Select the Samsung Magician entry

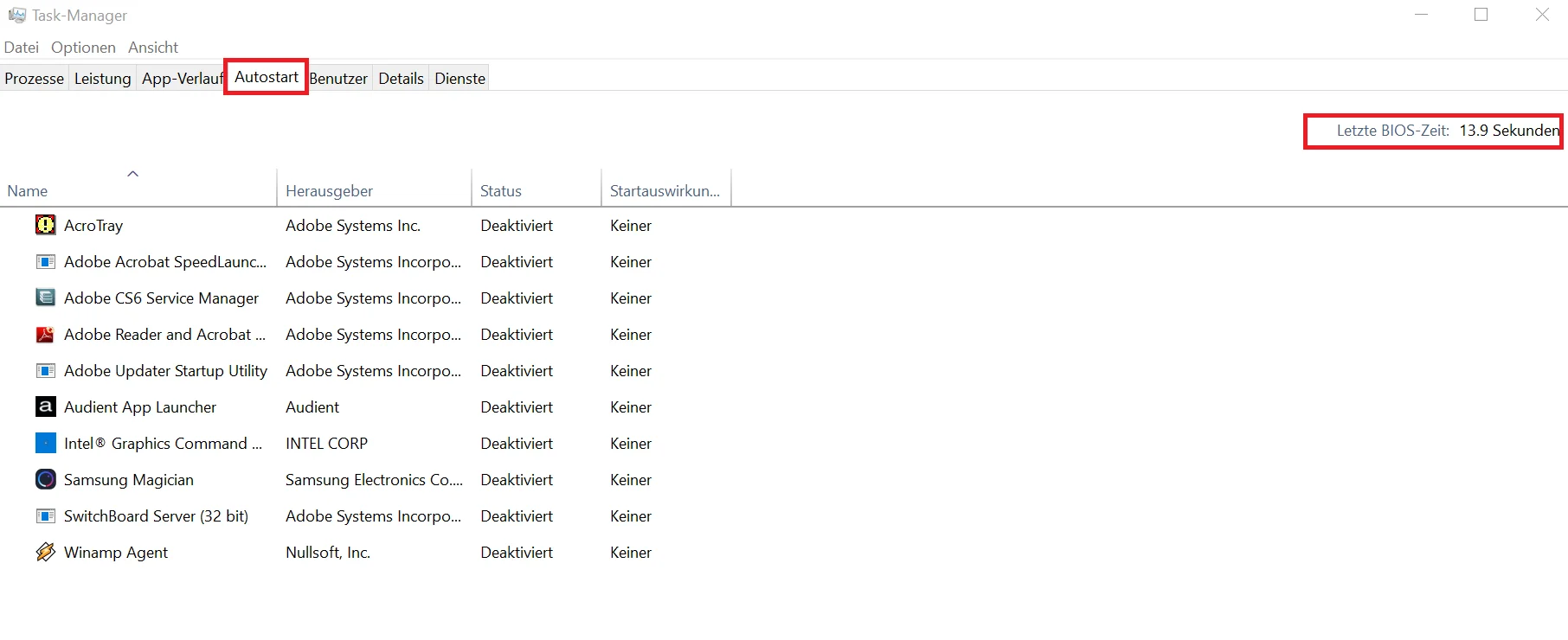[129, 480]
